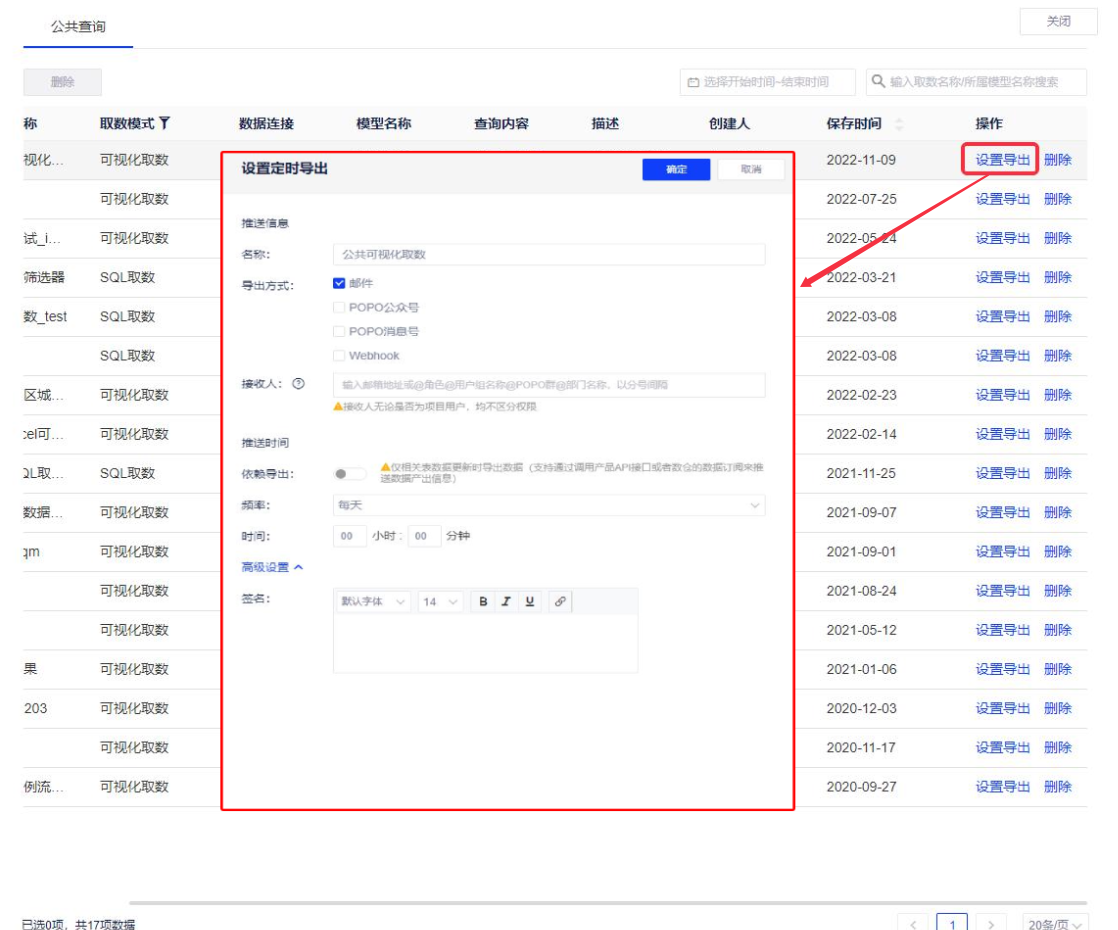Uncheck the 邮件 export method checkbox
Image resolution: width=1118 pixels, height=930 pixels.
pyautogui.click(x=339, y=284)
